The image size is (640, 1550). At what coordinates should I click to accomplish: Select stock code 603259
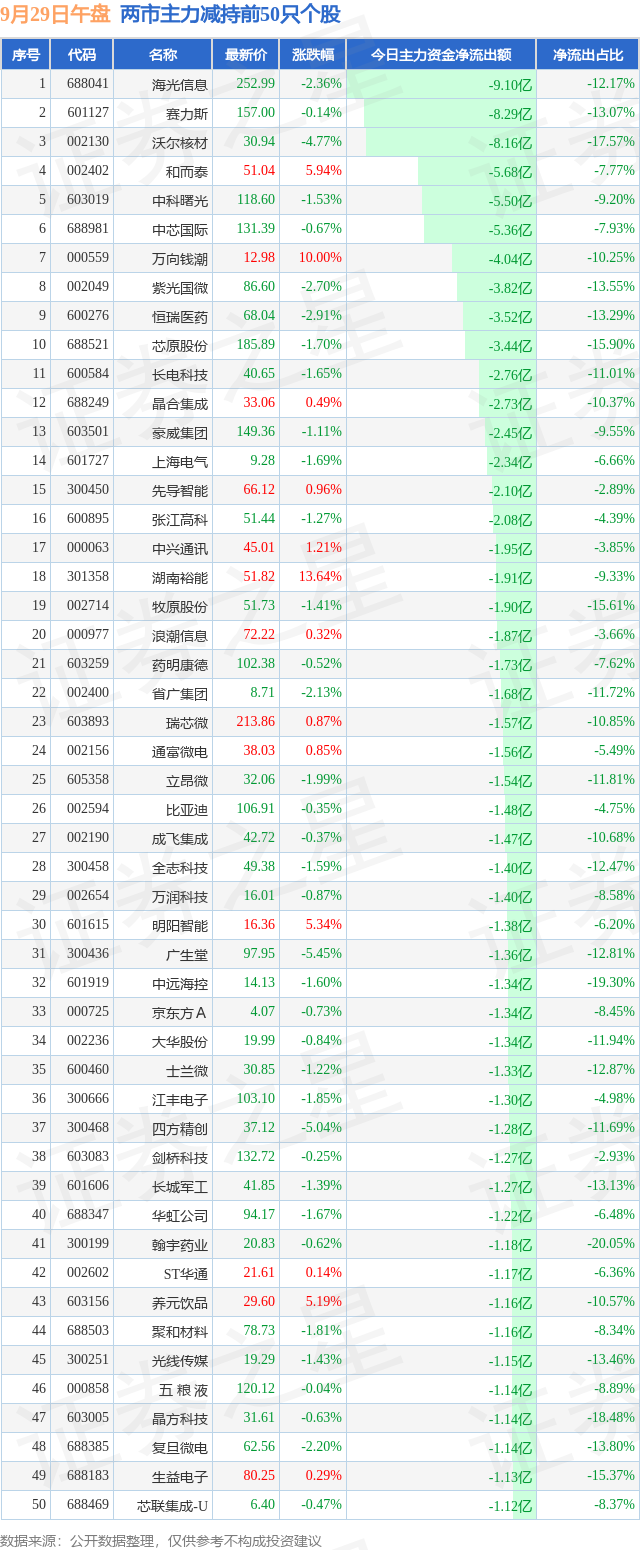[88, 664]
